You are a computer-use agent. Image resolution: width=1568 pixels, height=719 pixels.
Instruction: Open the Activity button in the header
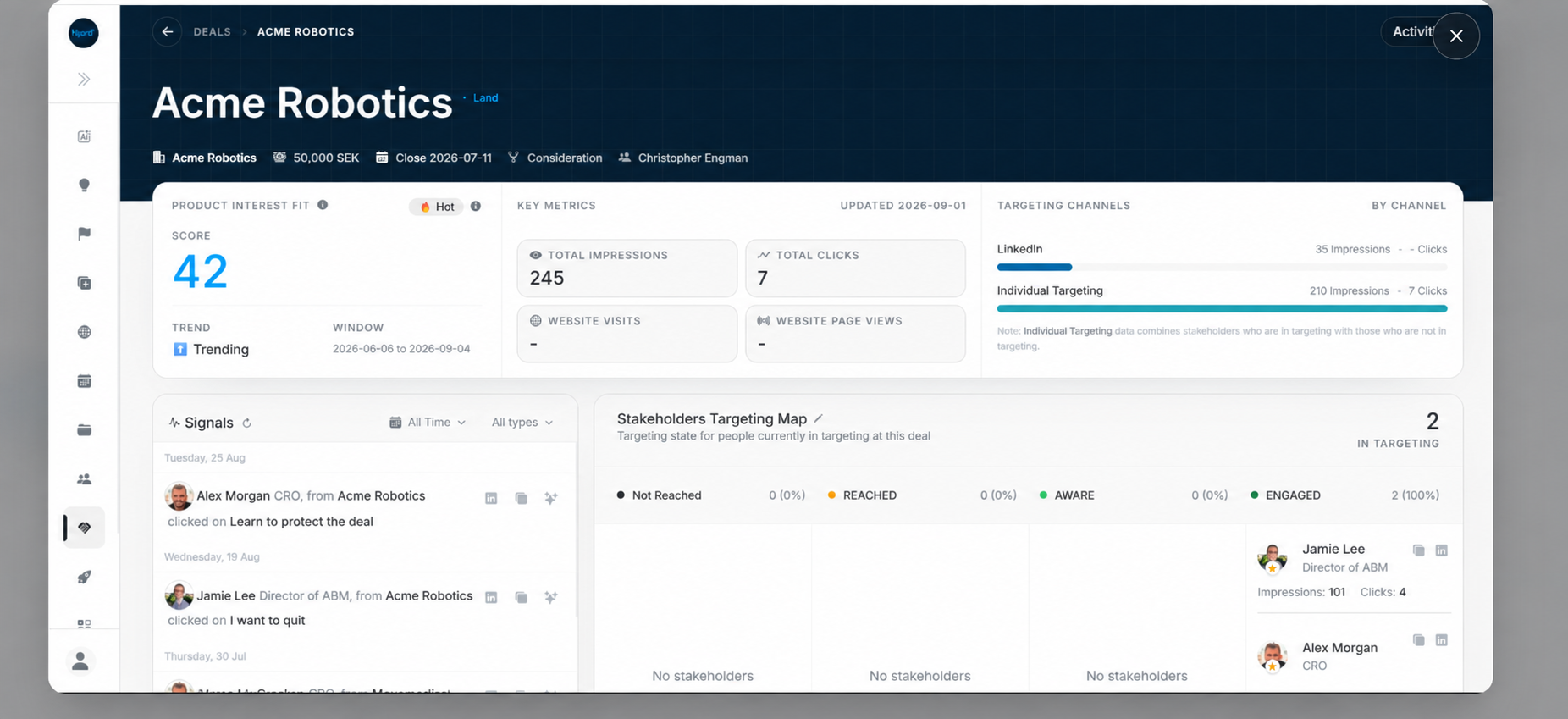[1407, 32]
